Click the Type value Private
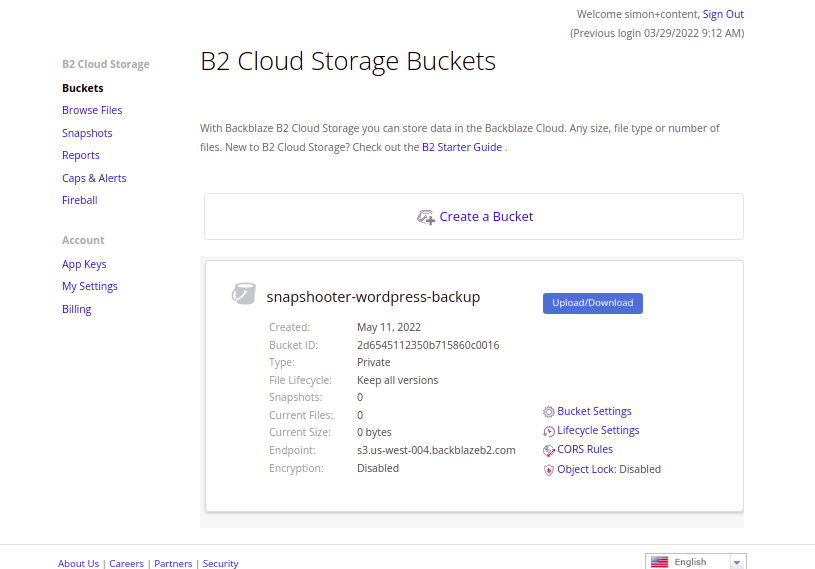The width and height of the screenshot is (815, 569). click(x=373, y=362)
